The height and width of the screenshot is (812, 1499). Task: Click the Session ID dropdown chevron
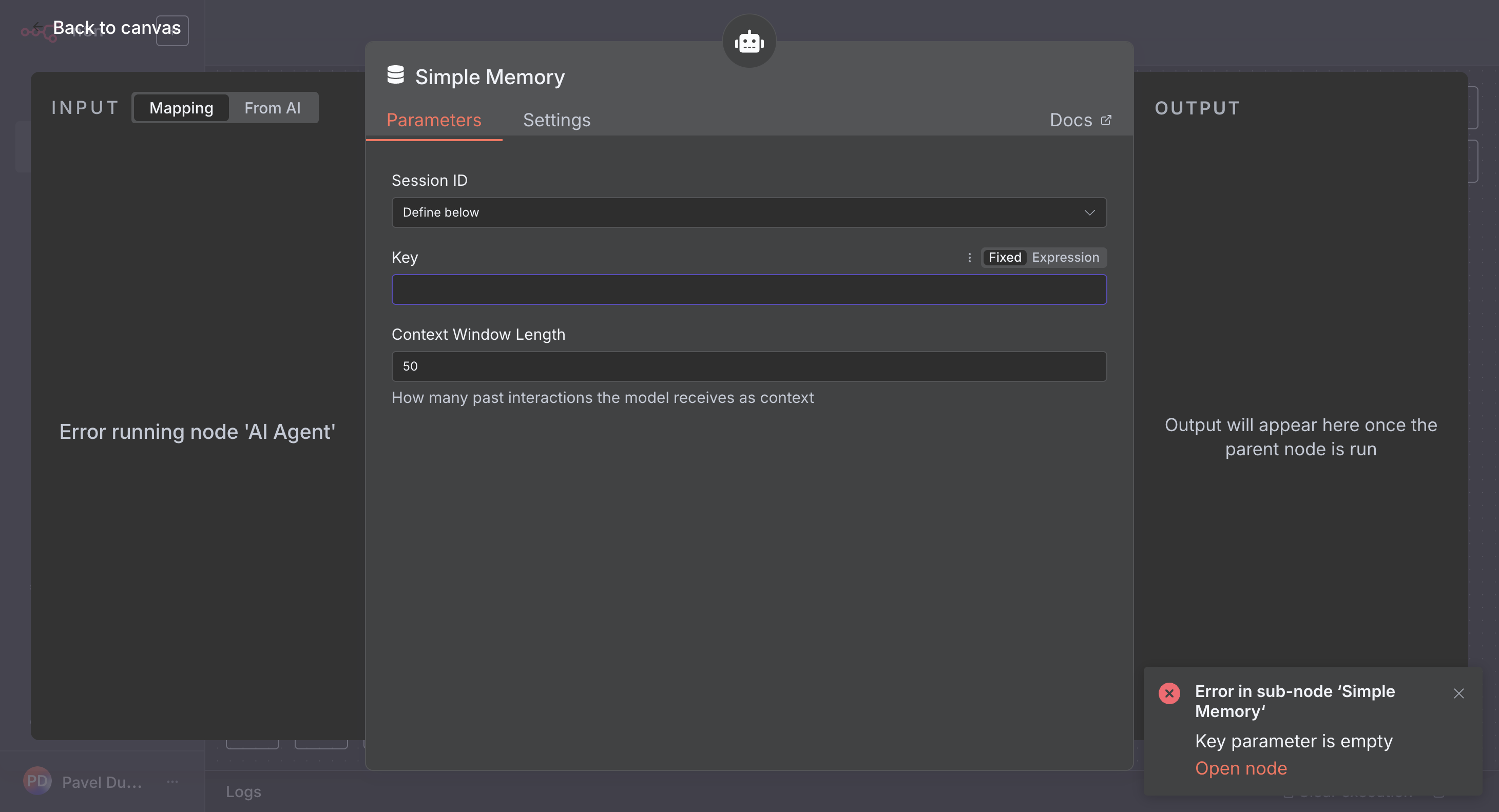click(1089, 212)
